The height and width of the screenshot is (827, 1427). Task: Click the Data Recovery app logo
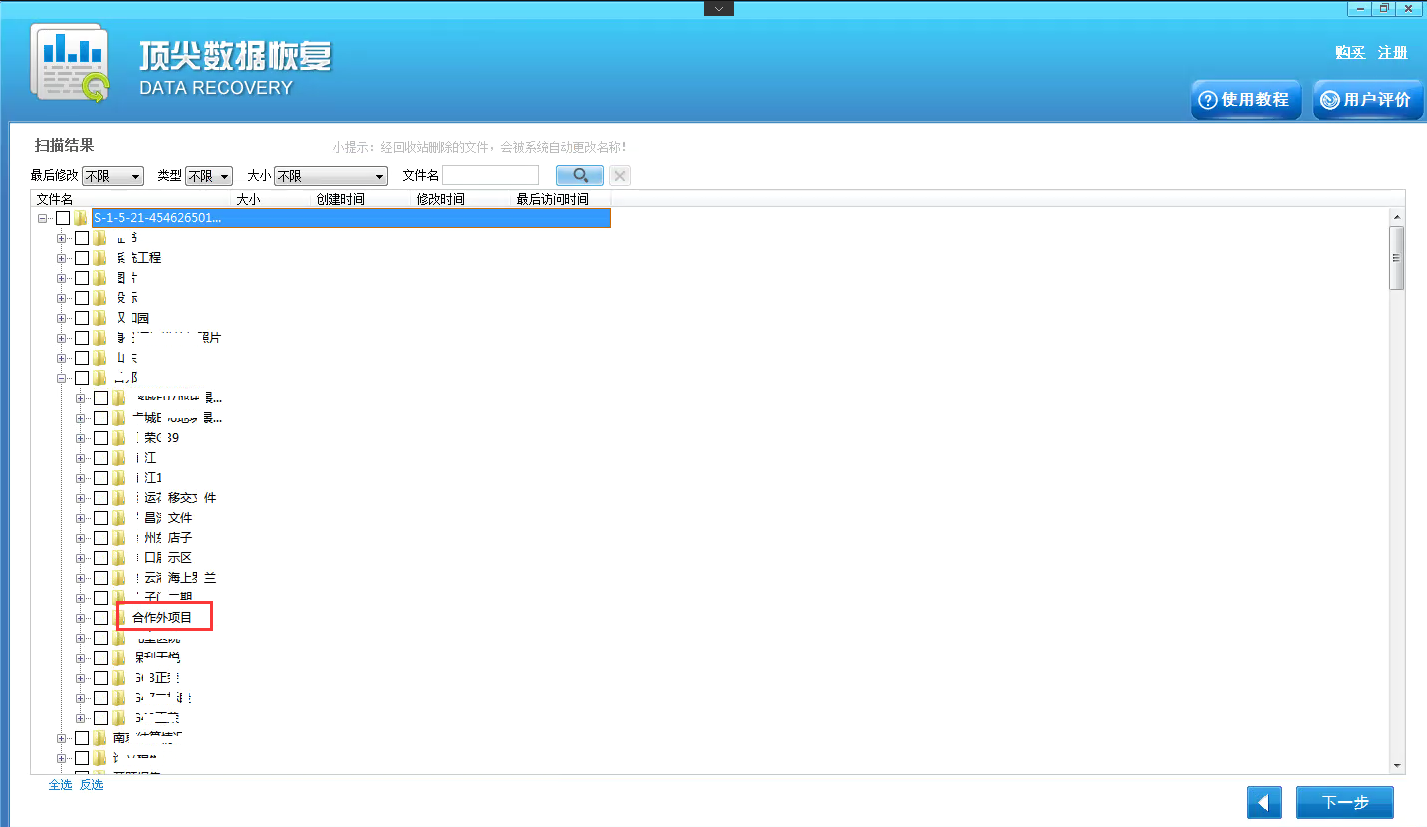pos(70,62)
